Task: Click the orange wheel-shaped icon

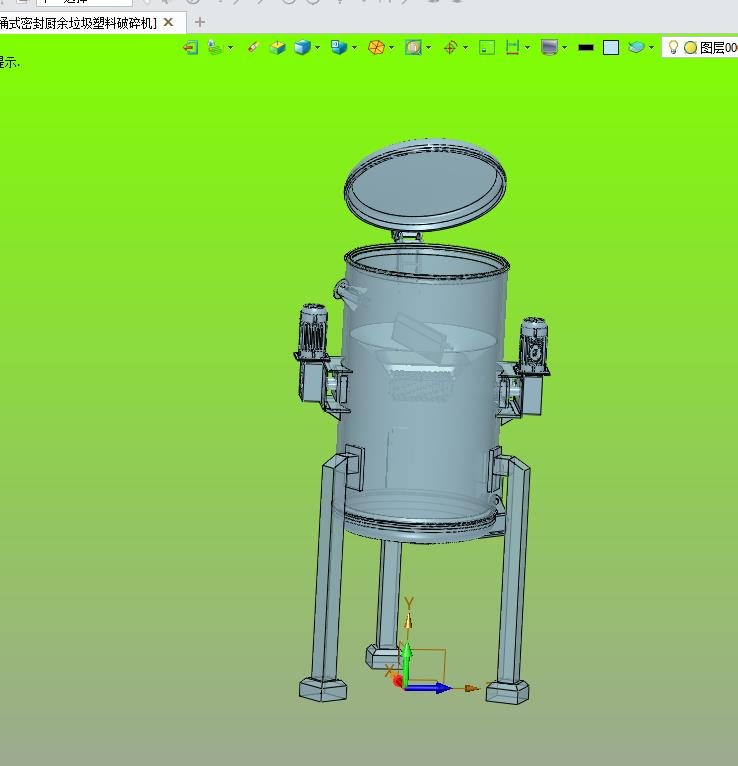Action: click(x=376, y=47)
